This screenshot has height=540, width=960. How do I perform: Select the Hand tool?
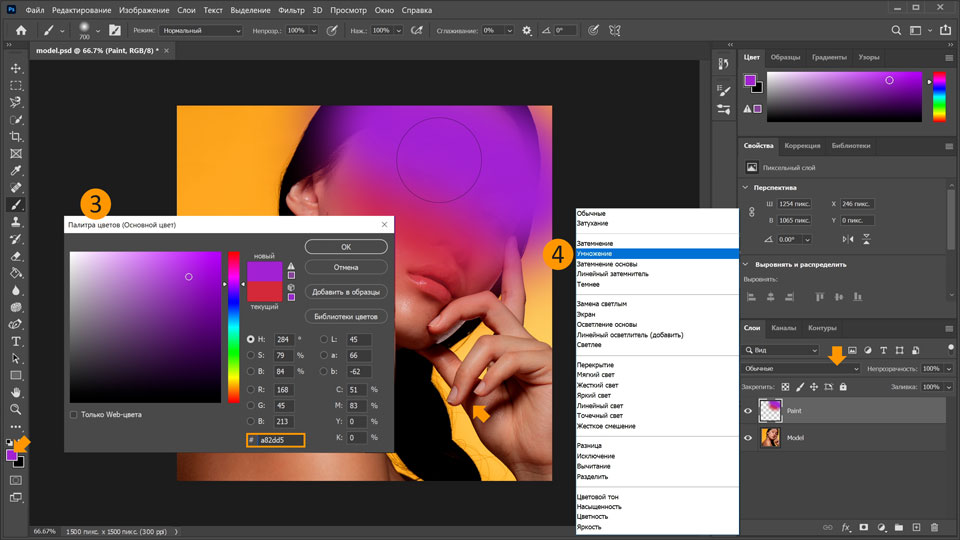coord(16,392)
